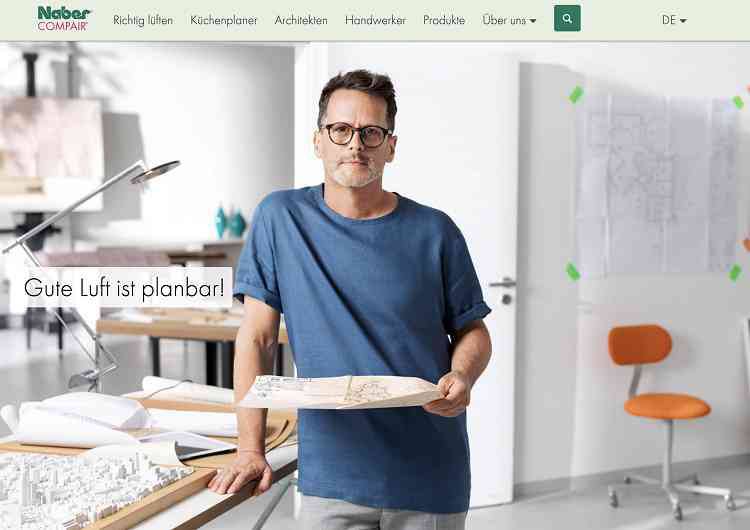Viewport: 750px width, 530px height.
Task: Click the COMPAIR text in the logo
Action: coord(63,26)
